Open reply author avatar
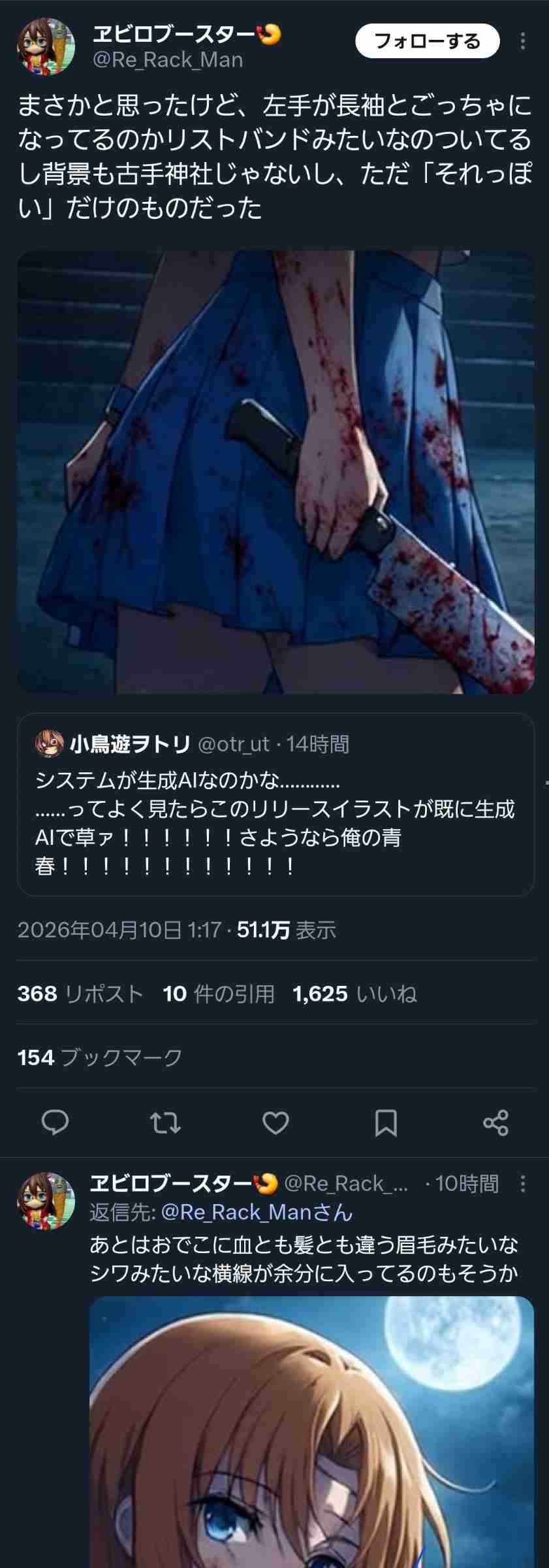The width and height of the screenshot is (549, 1568). pos(46,1201)
